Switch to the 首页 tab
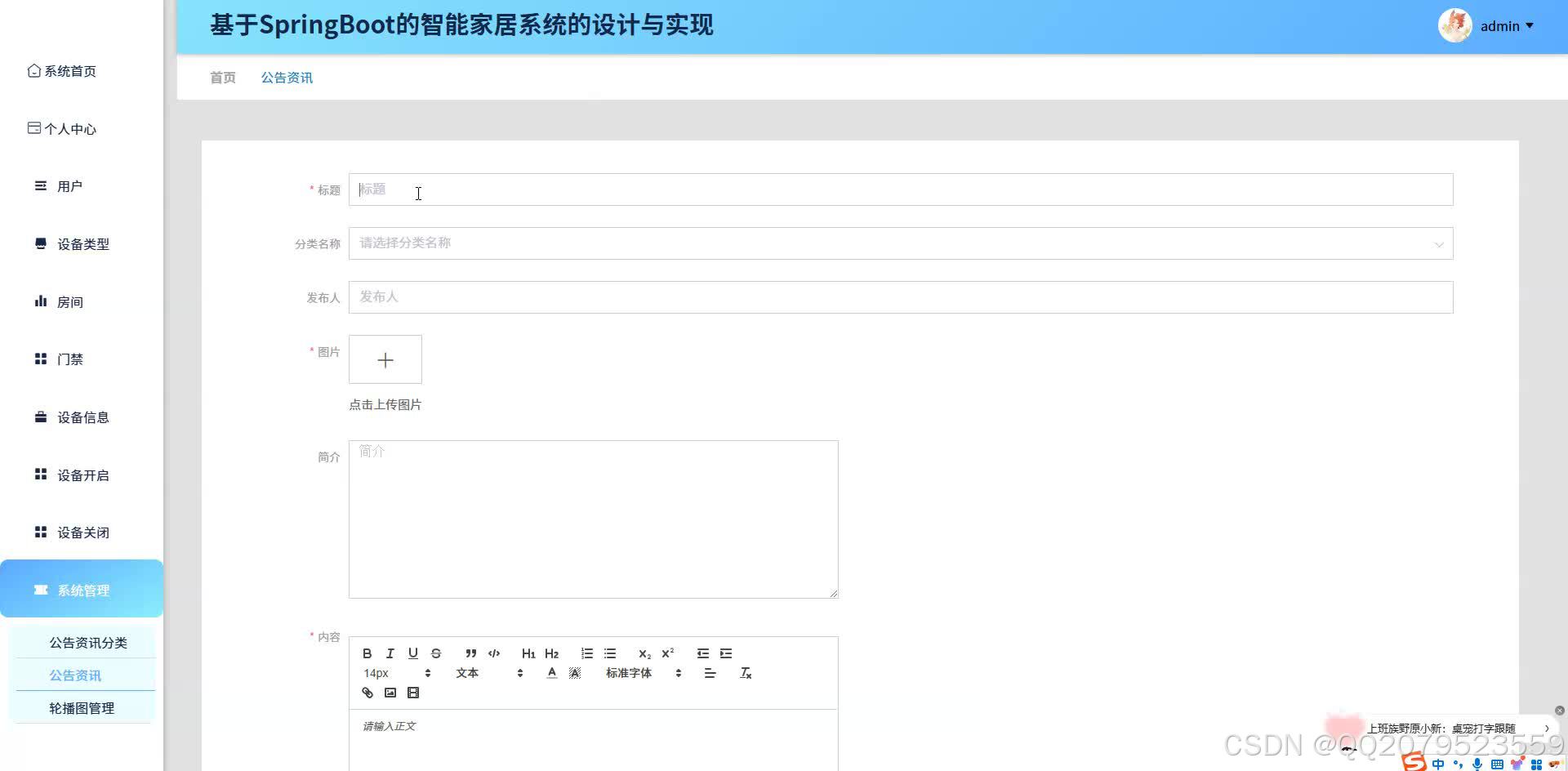Viewport: 1568px width, 771px height. coord(222,77)
